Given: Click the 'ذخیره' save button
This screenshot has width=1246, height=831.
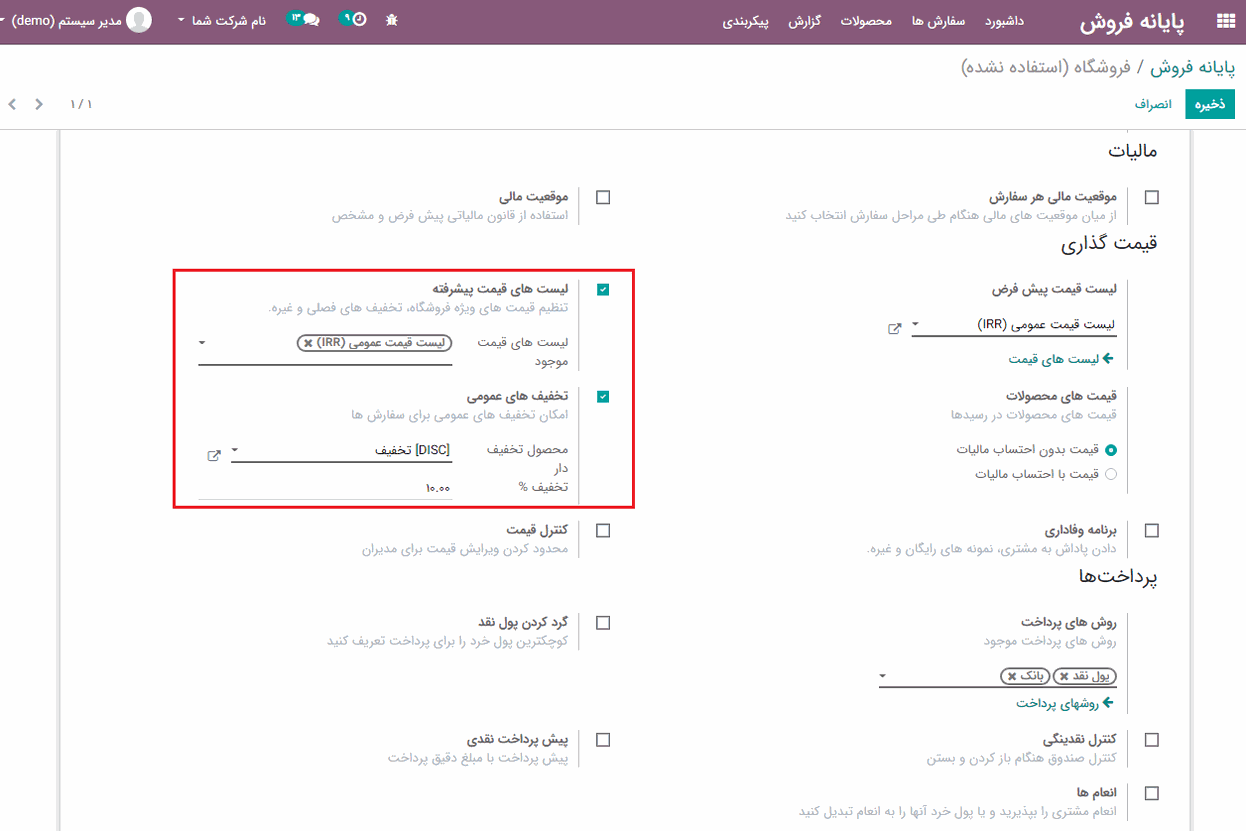Looking at the screenshot, I should point(1210,104).
